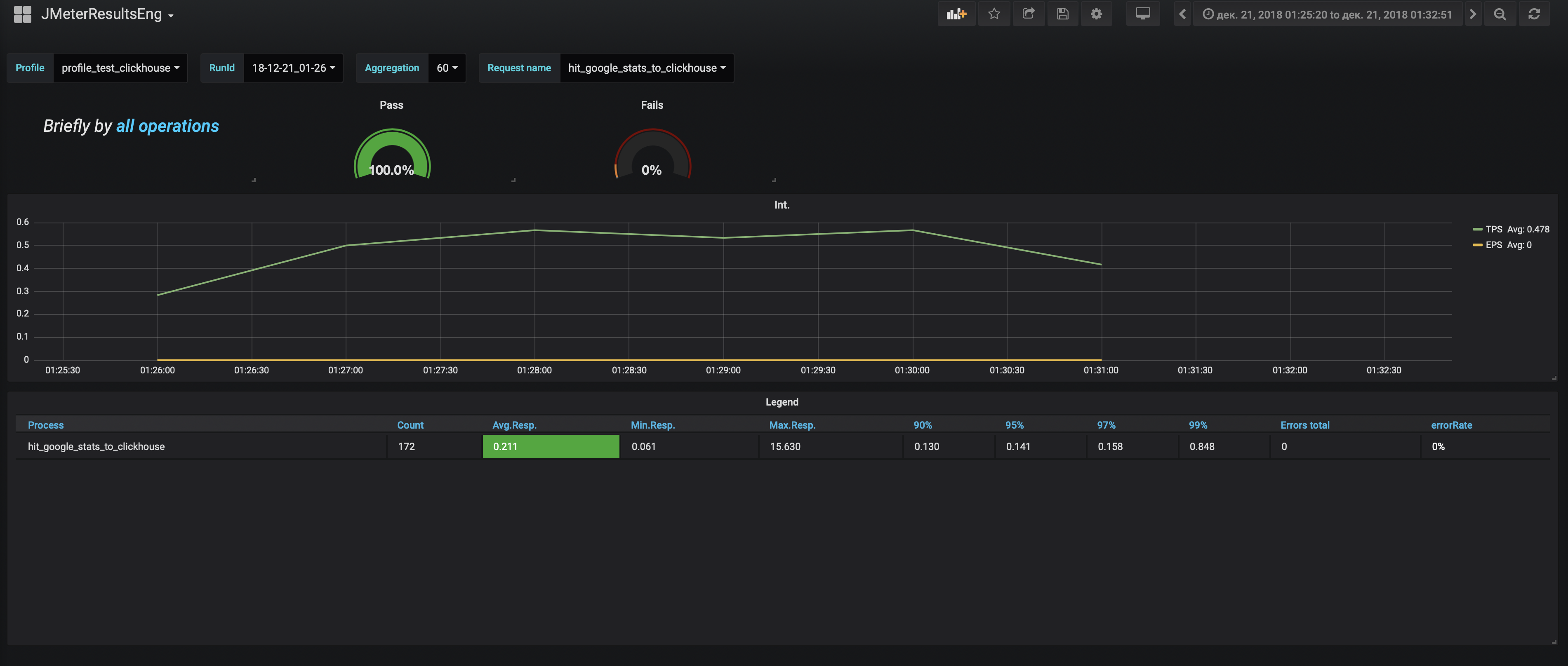Sort the table by Avg.Resp. column
The height and width of the screenshot is (666, 1568).
point(514,425)
